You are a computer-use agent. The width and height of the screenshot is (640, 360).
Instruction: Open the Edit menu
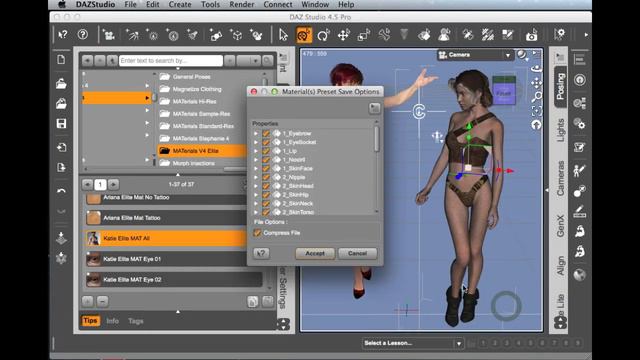point(153,4)
